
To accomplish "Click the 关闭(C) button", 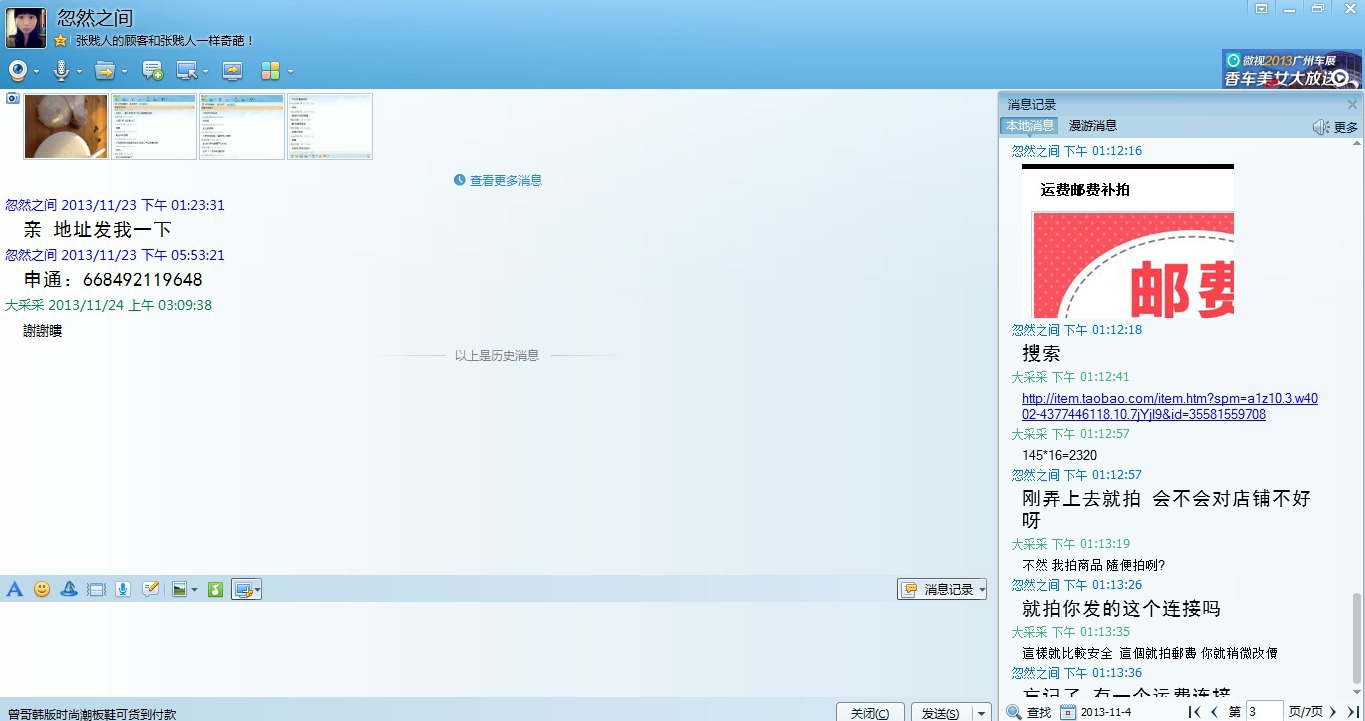I will tap(870, 713).
